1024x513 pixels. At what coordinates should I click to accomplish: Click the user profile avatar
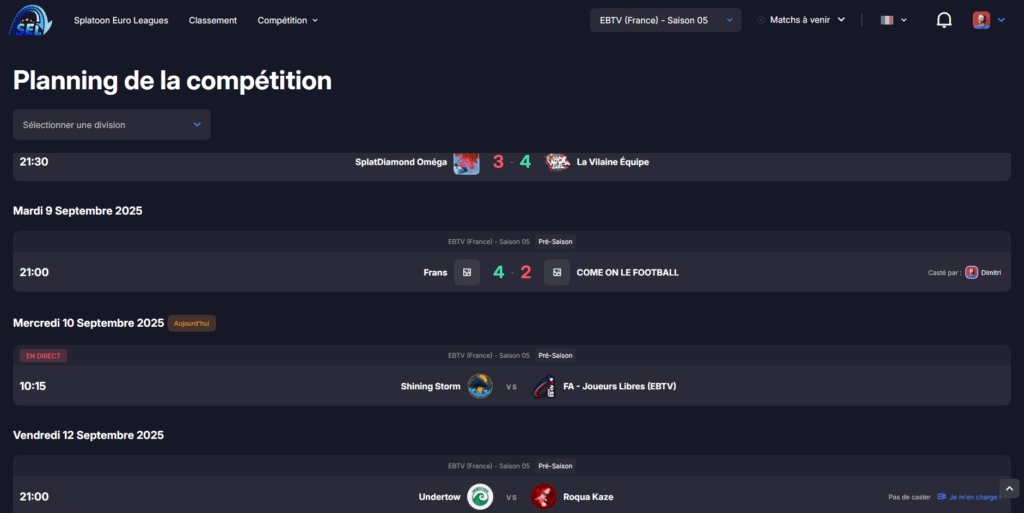tap(981, 20)
